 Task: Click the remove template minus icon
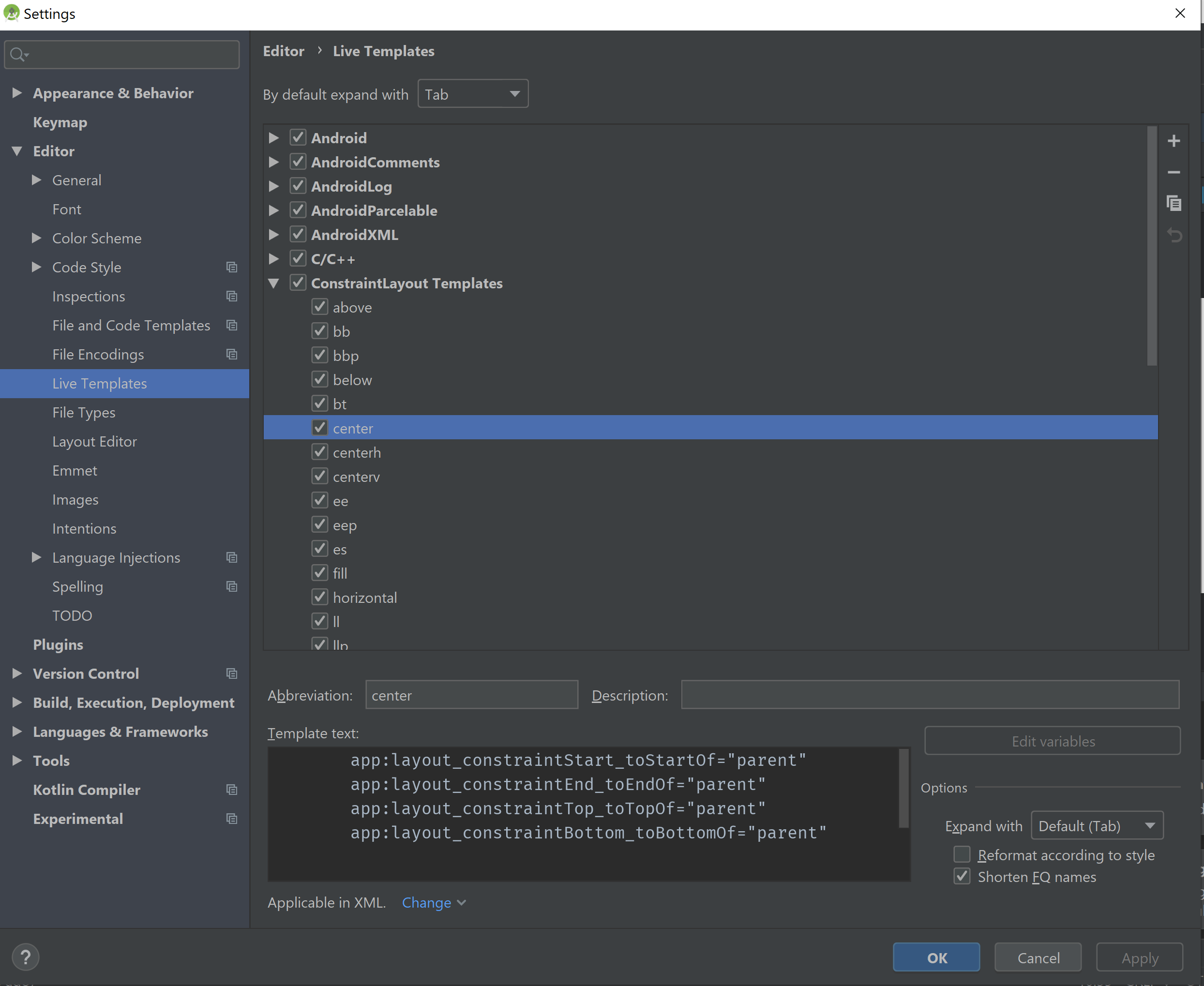coord(1174,172)
